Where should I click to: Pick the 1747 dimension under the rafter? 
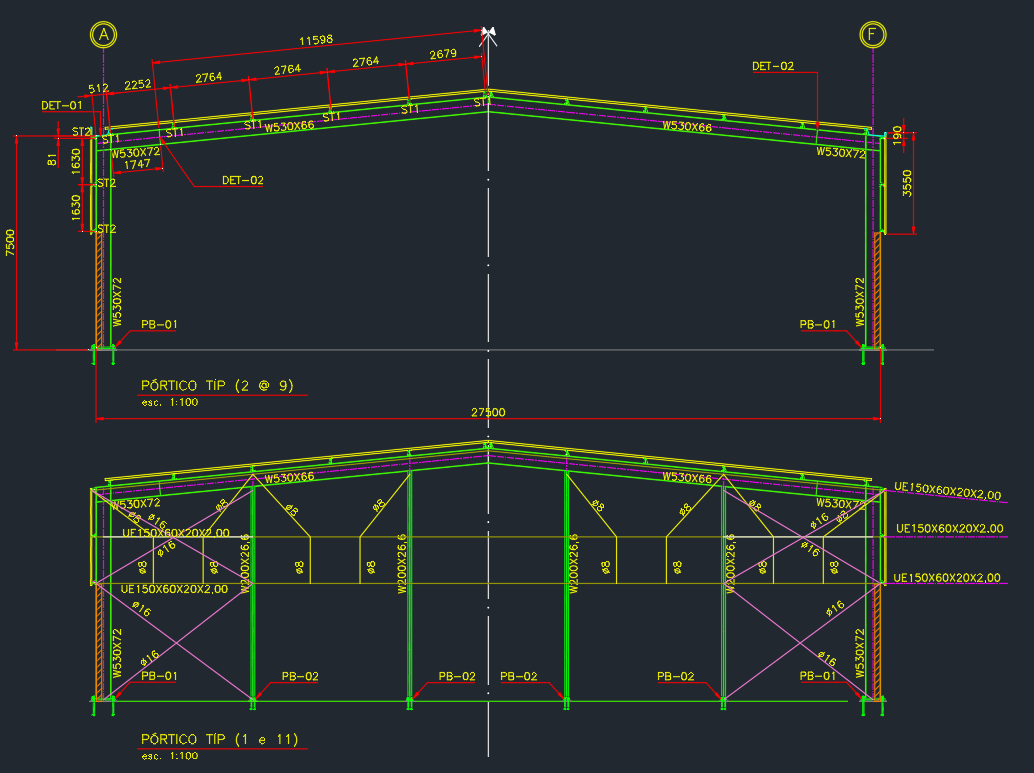click(137, 164)
